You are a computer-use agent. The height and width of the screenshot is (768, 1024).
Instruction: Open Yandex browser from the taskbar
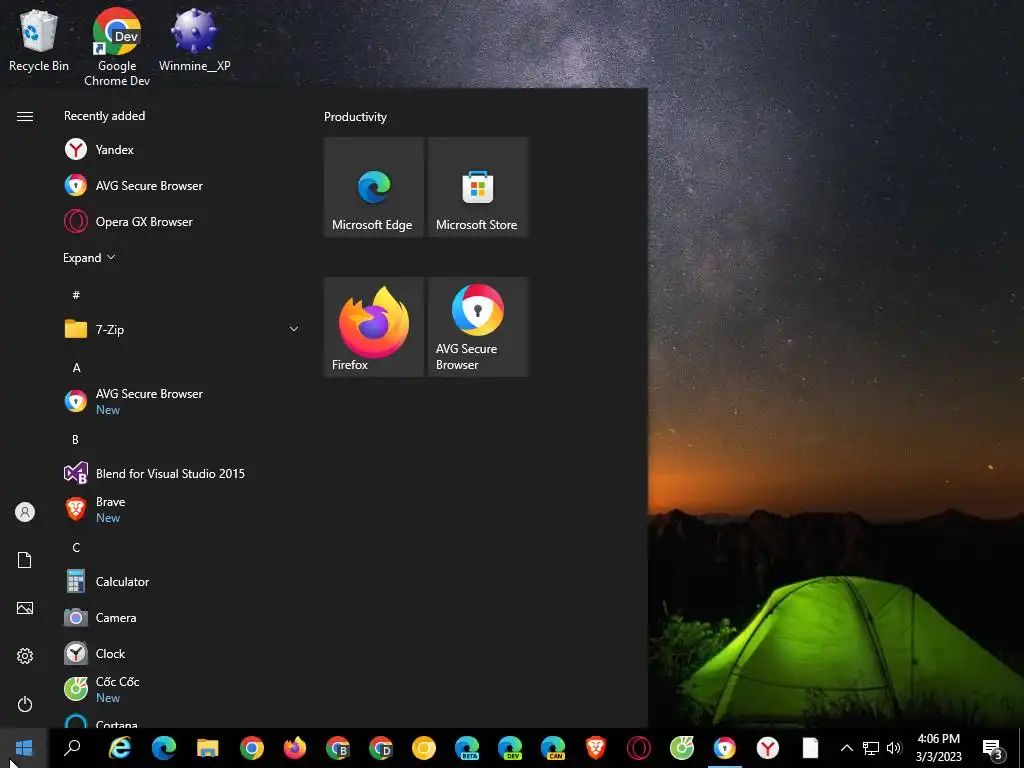coord(768,748)
